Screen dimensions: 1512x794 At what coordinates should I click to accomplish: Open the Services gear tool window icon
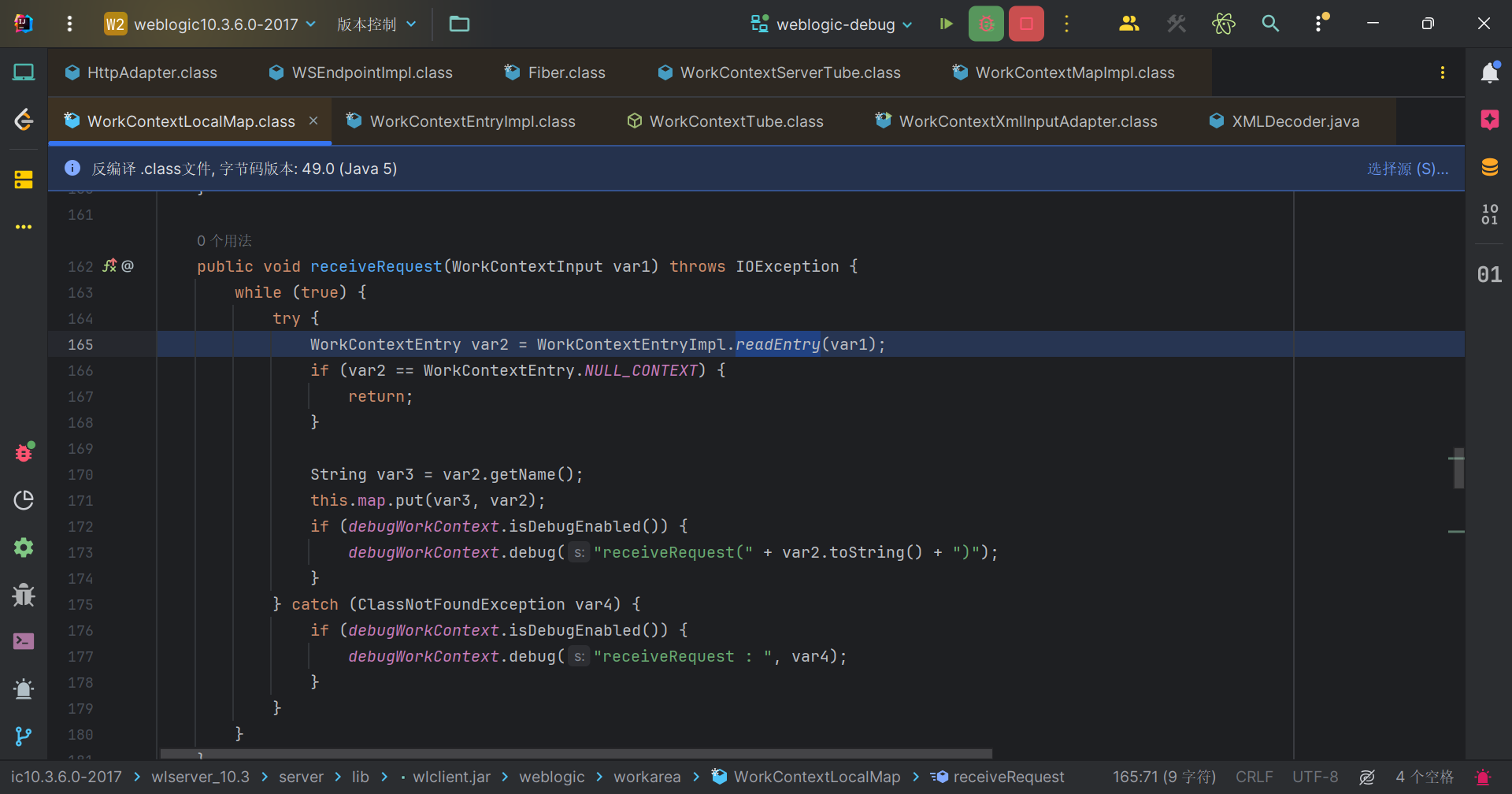coord(24,547)
